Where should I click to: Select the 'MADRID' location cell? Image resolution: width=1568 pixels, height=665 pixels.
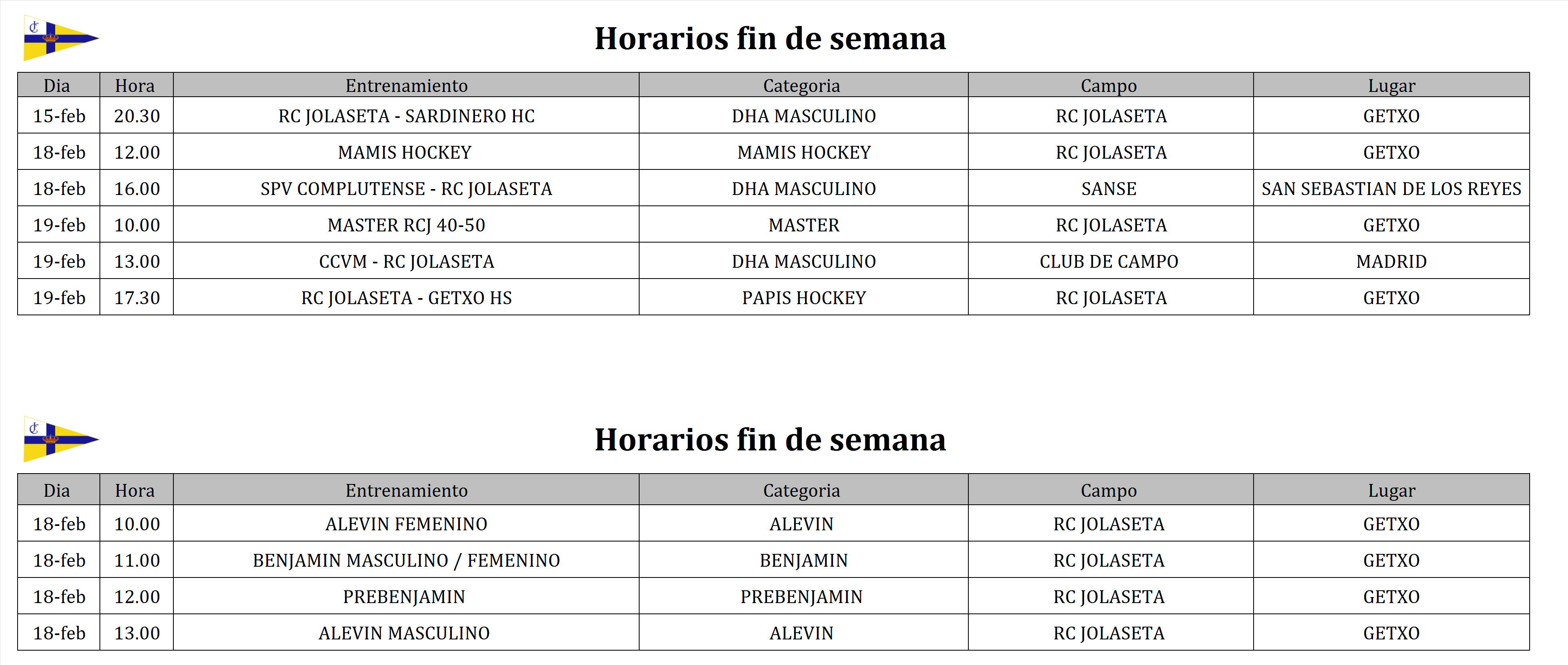[1391, 262]
